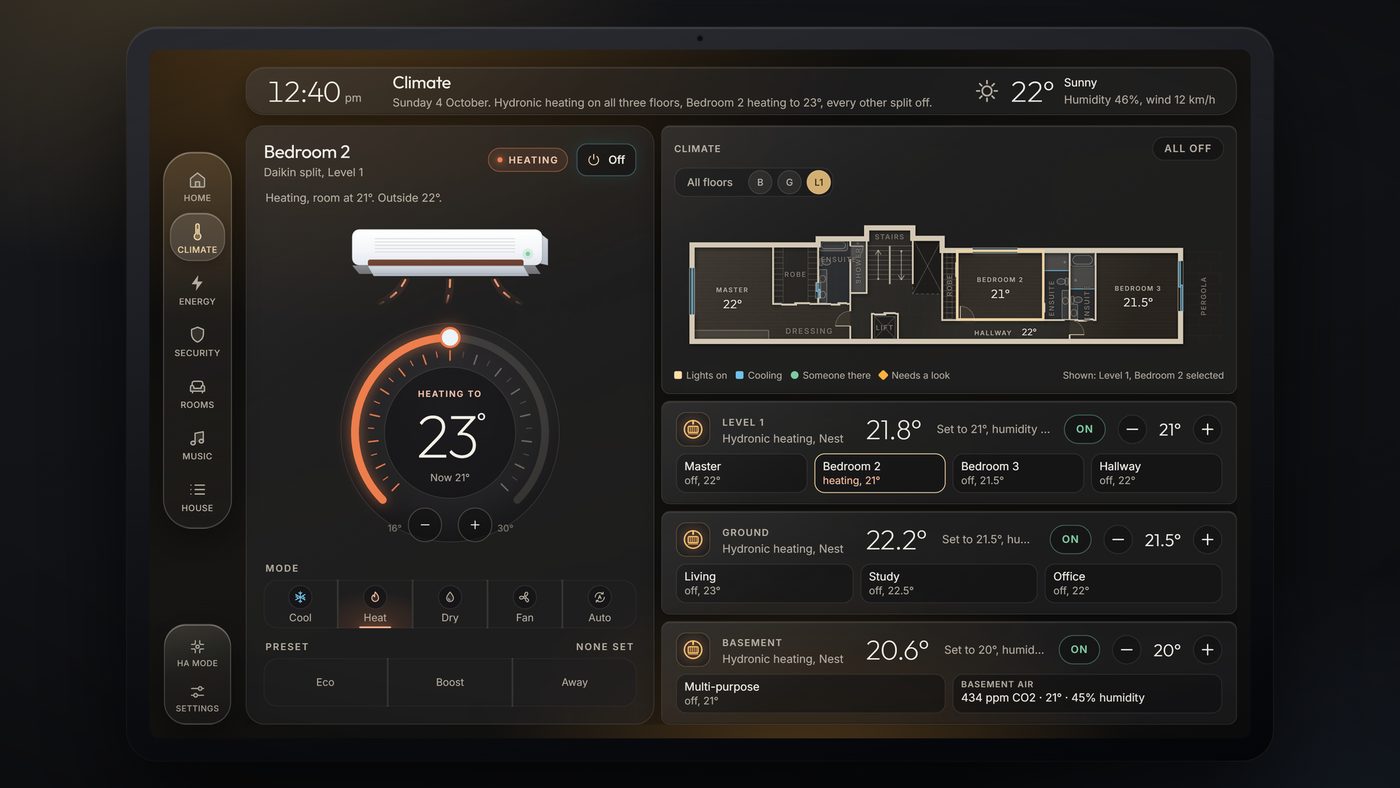This screenshot has height=788, width=1400.
Task: Increase Bedroom 2 target temperature on the dial
Action: tap(475, 525)
